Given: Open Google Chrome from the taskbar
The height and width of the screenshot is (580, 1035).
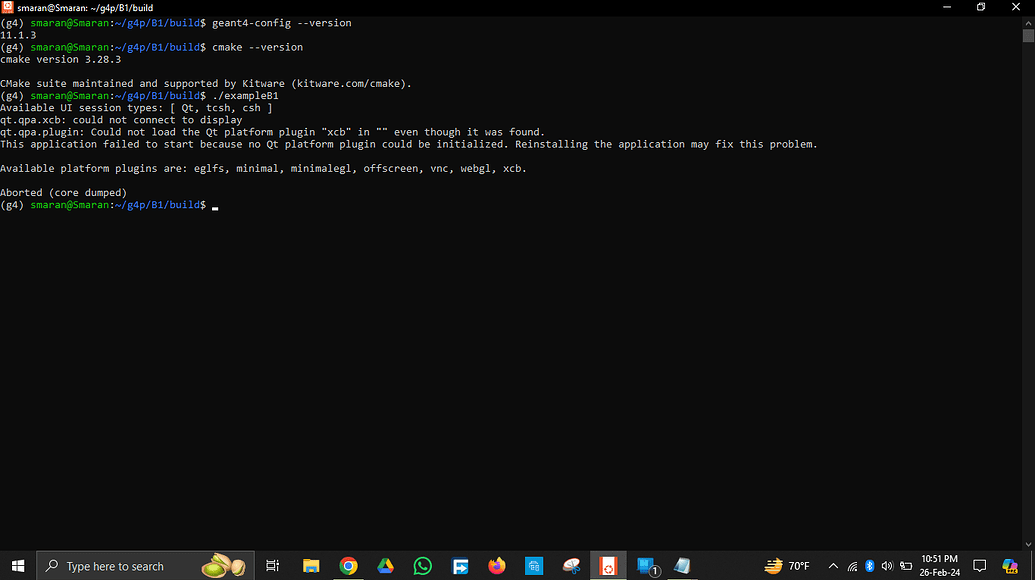Looking at the screenshot, I should 348,565.
